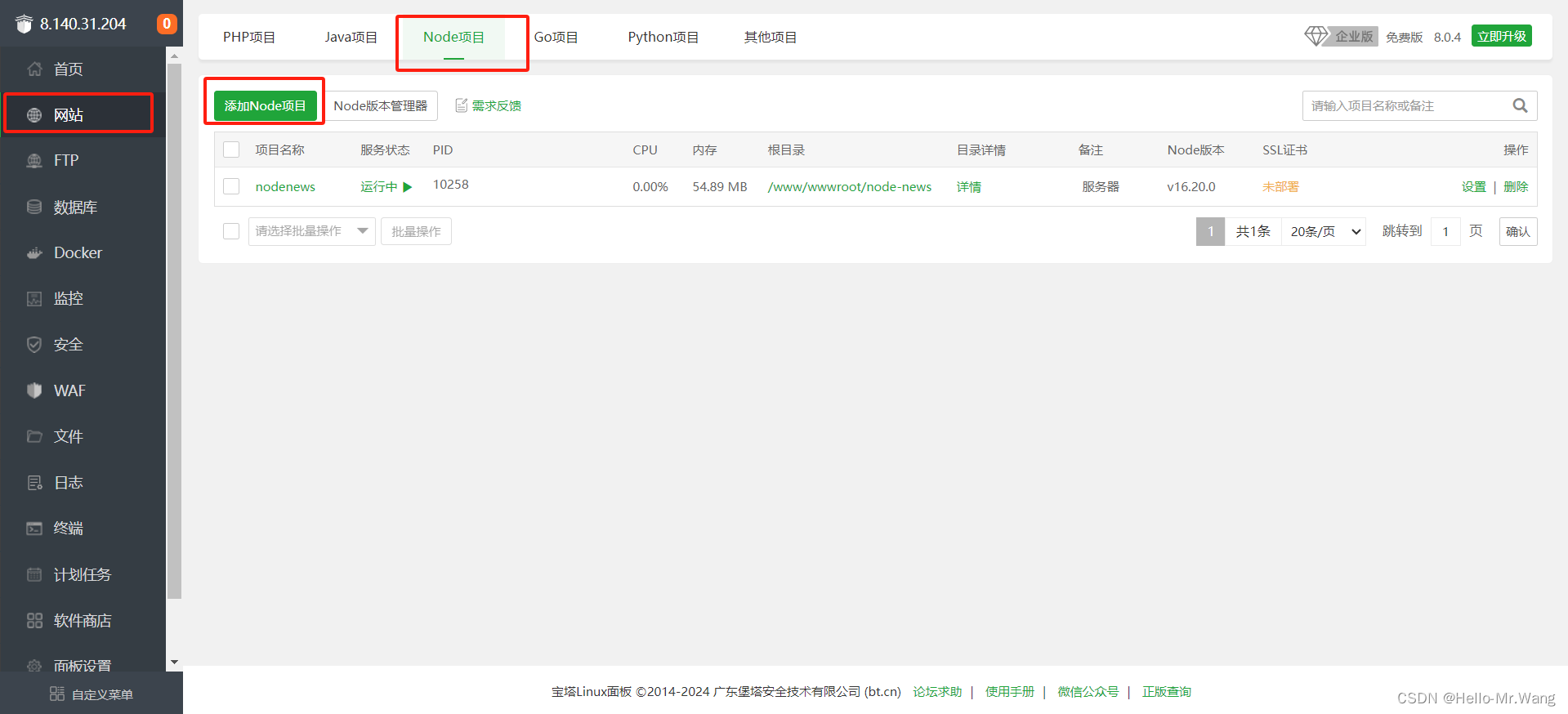Screen dimensions: 1568x714
Task: Click the 服务器 remark cell
Action: (x=1101, y=186)
